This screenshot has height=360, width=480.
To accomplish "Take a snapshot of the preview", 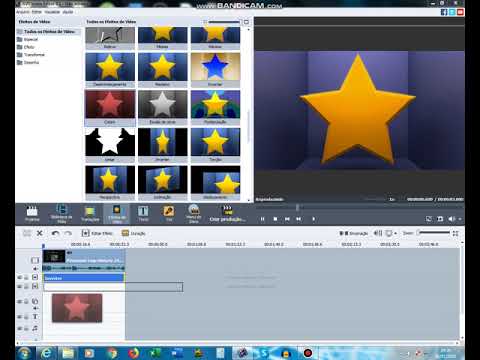I will pos(440,219).
